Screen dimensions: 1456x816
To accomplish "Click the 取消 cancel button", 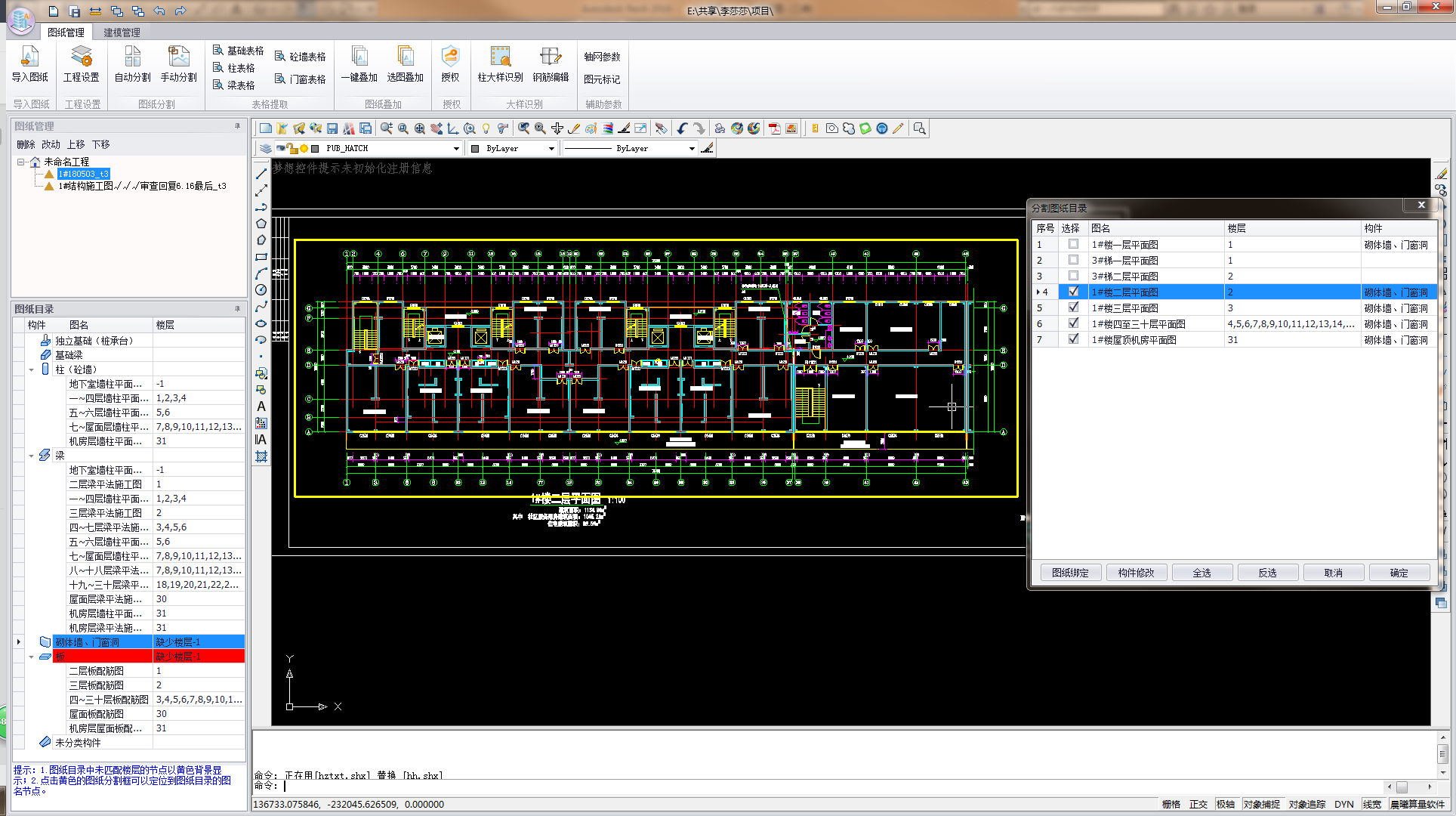I will point(1333,573).
